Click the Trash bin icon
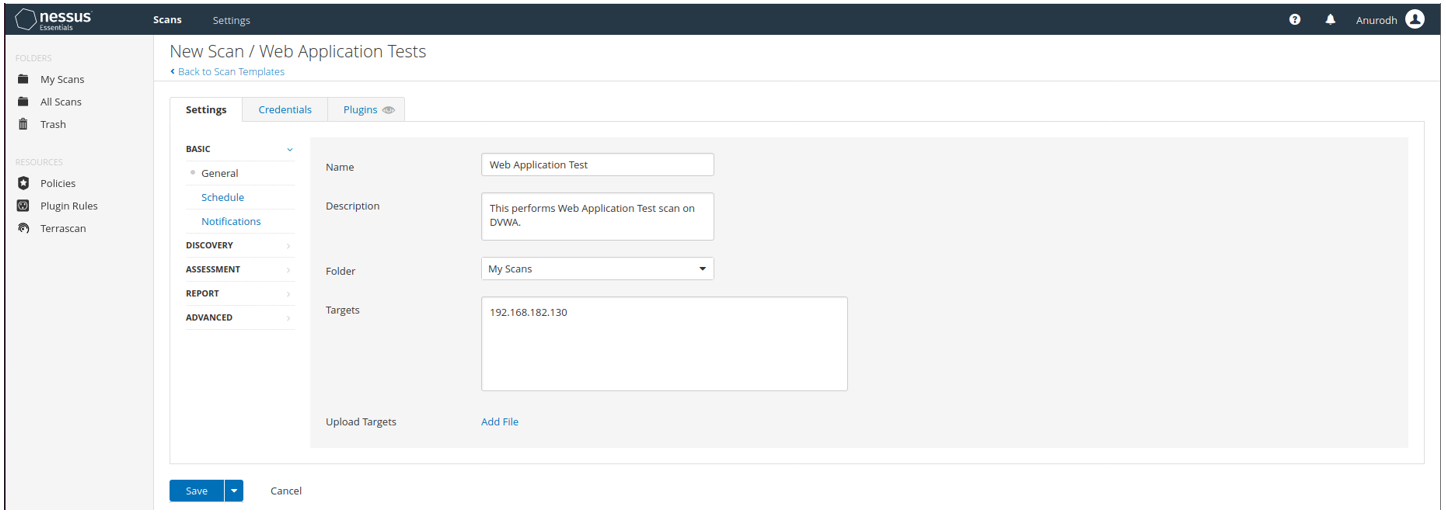 tap(23, 124)
